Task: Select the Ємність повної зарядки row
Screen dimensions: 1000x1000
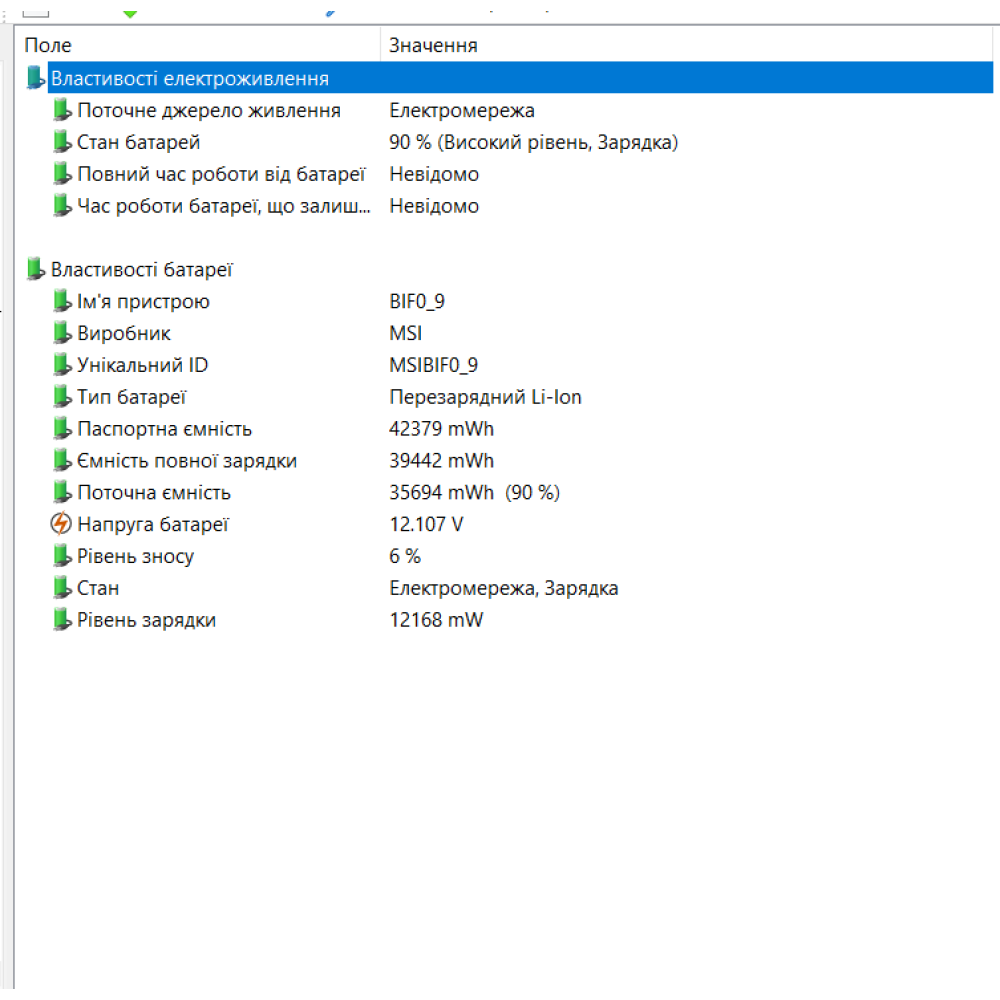Action: 186,461
